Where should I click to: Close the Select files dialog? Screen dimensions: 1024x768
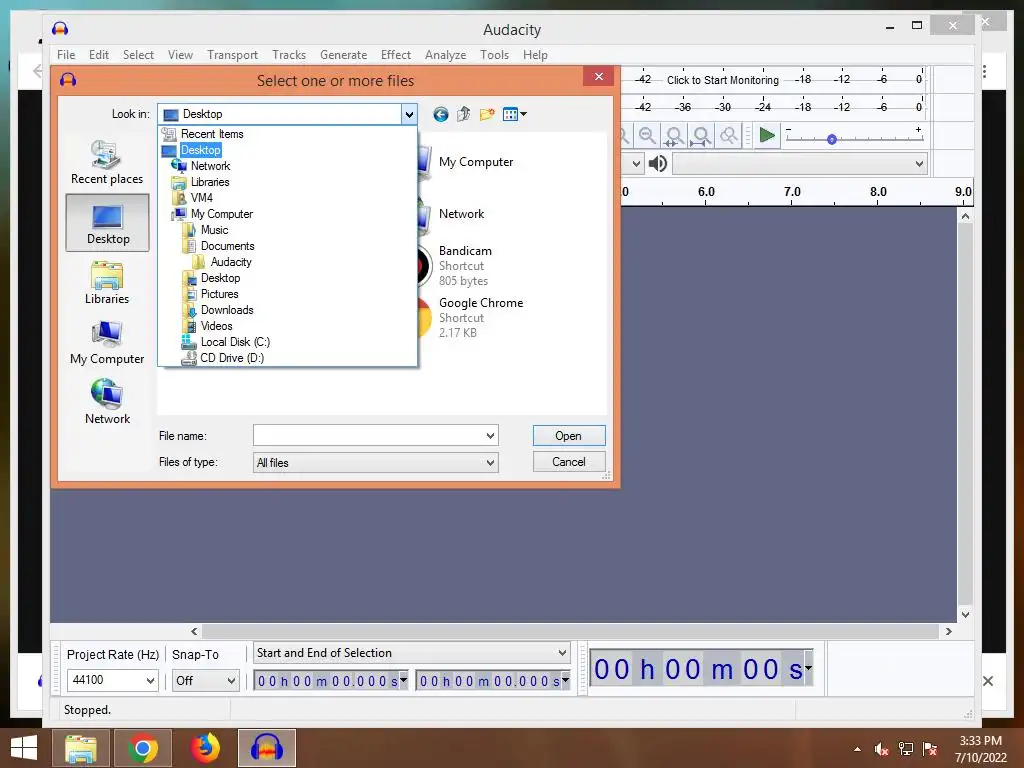tap(599, 77)
